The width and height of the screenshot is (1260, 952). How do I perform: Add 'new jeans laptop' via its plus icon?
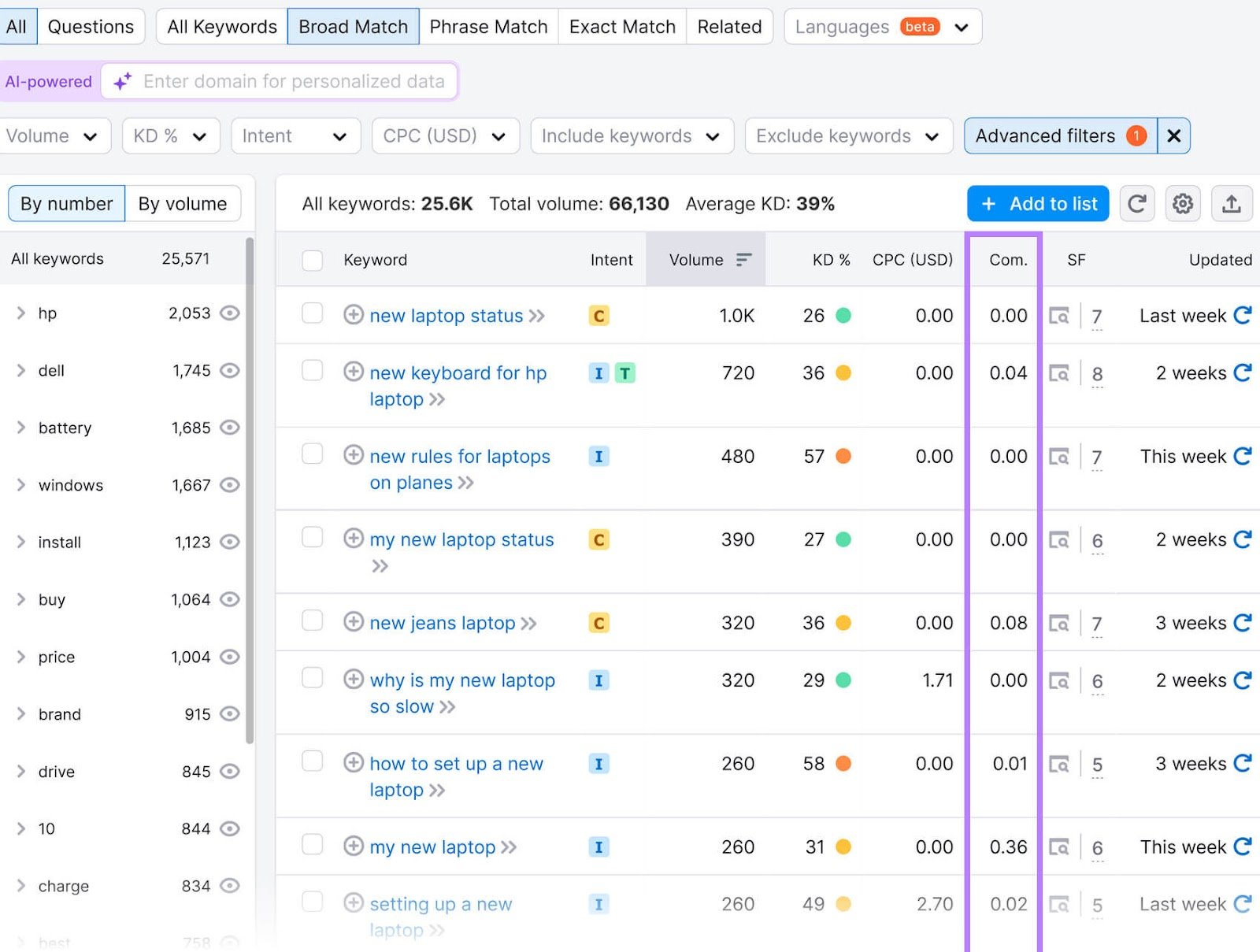(354, 621)
